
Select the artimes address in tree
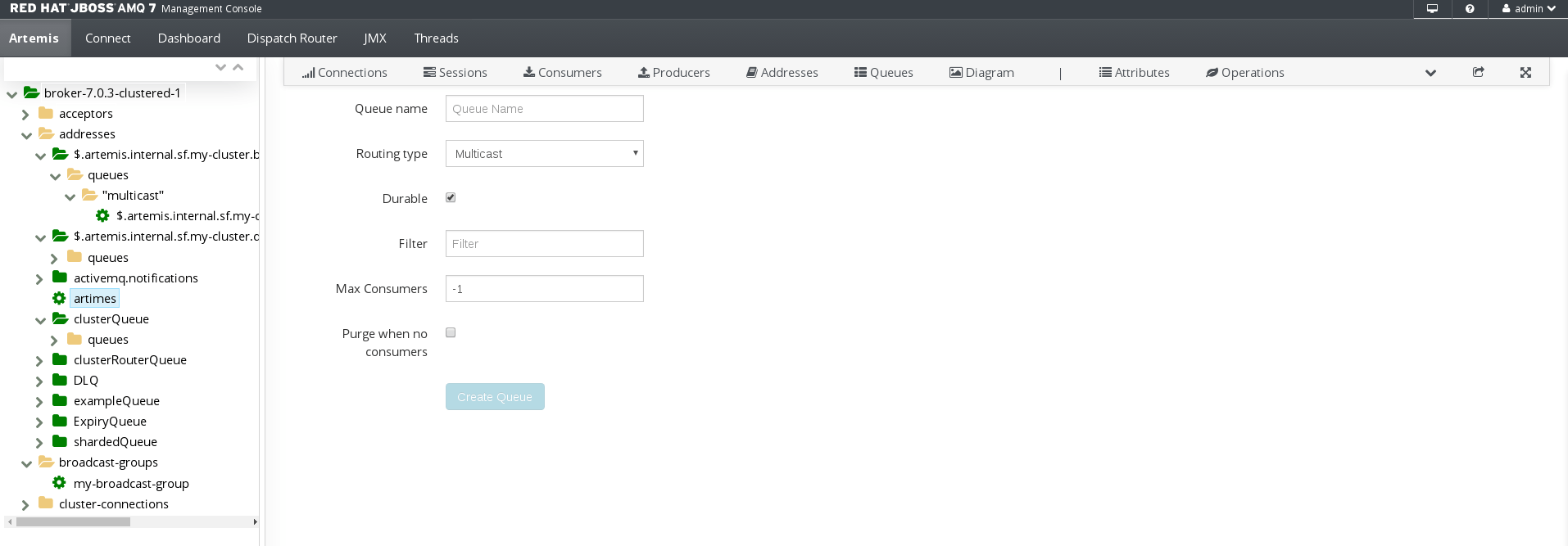click(x=95, y=298)
